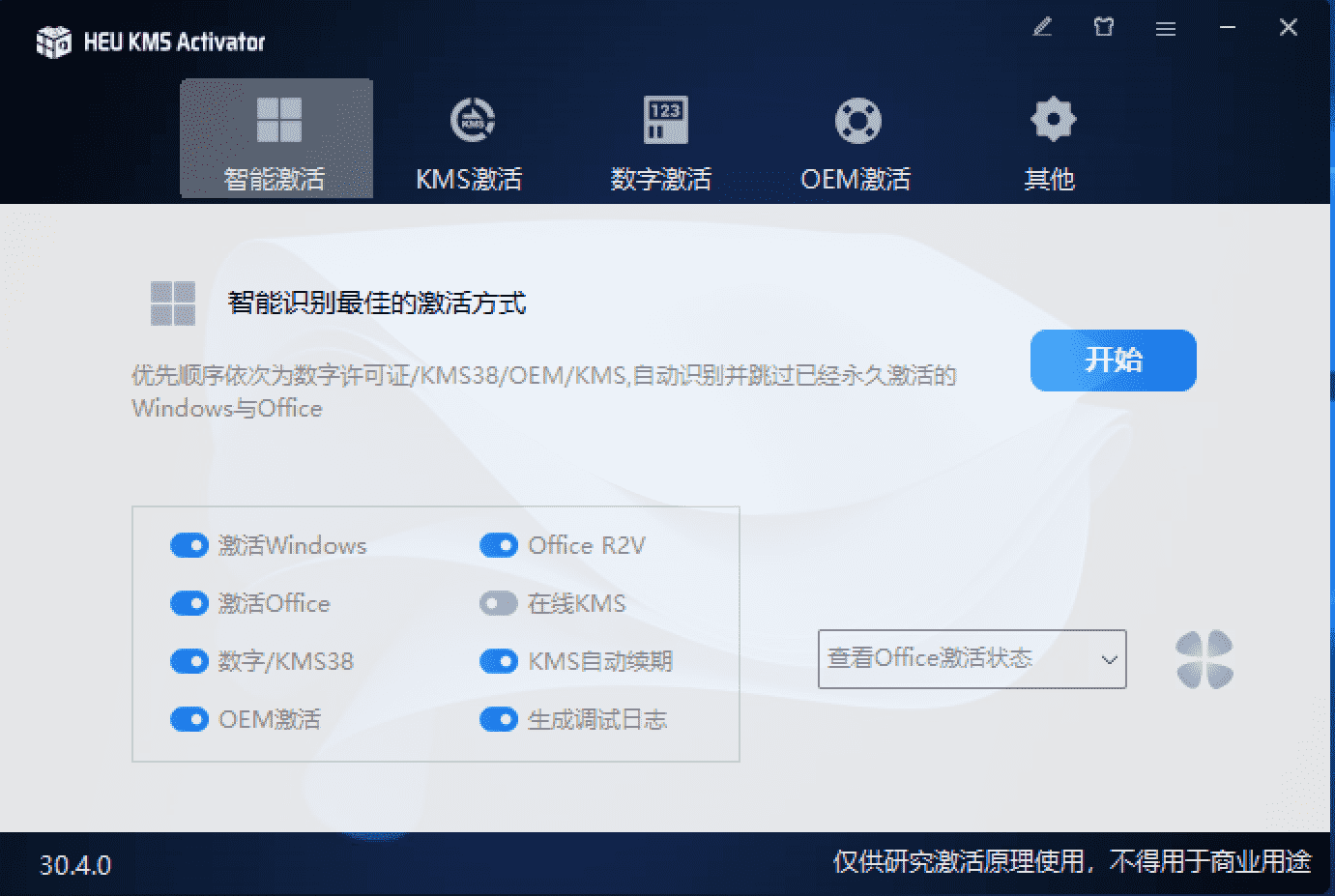
Task: Click the pencil edit icon in title bar
Action: 1042,28
